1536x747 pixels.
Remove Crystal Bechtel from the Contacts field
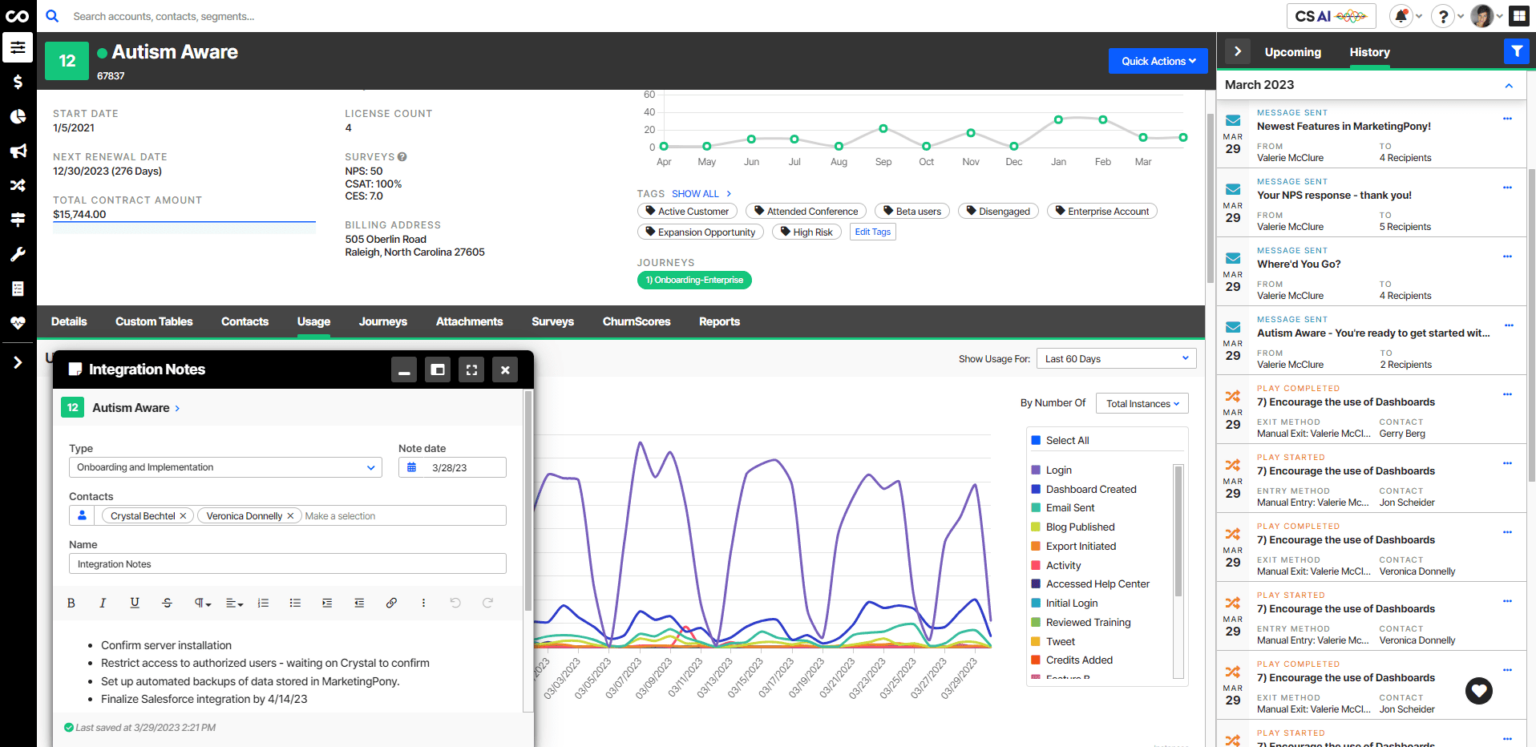(x=182, y=515)
